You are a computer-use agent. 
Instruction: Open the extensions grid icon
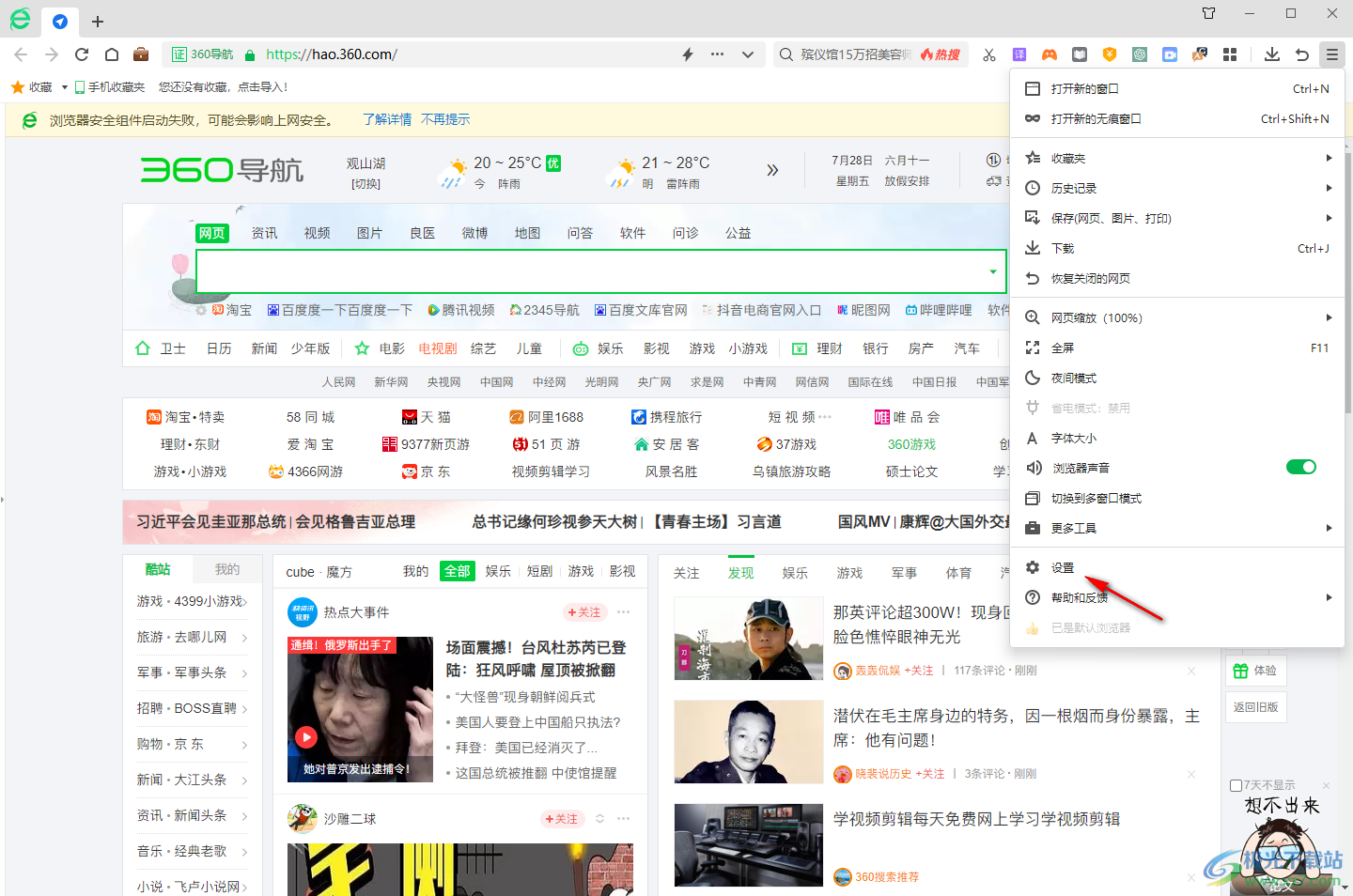[1230, 54]
